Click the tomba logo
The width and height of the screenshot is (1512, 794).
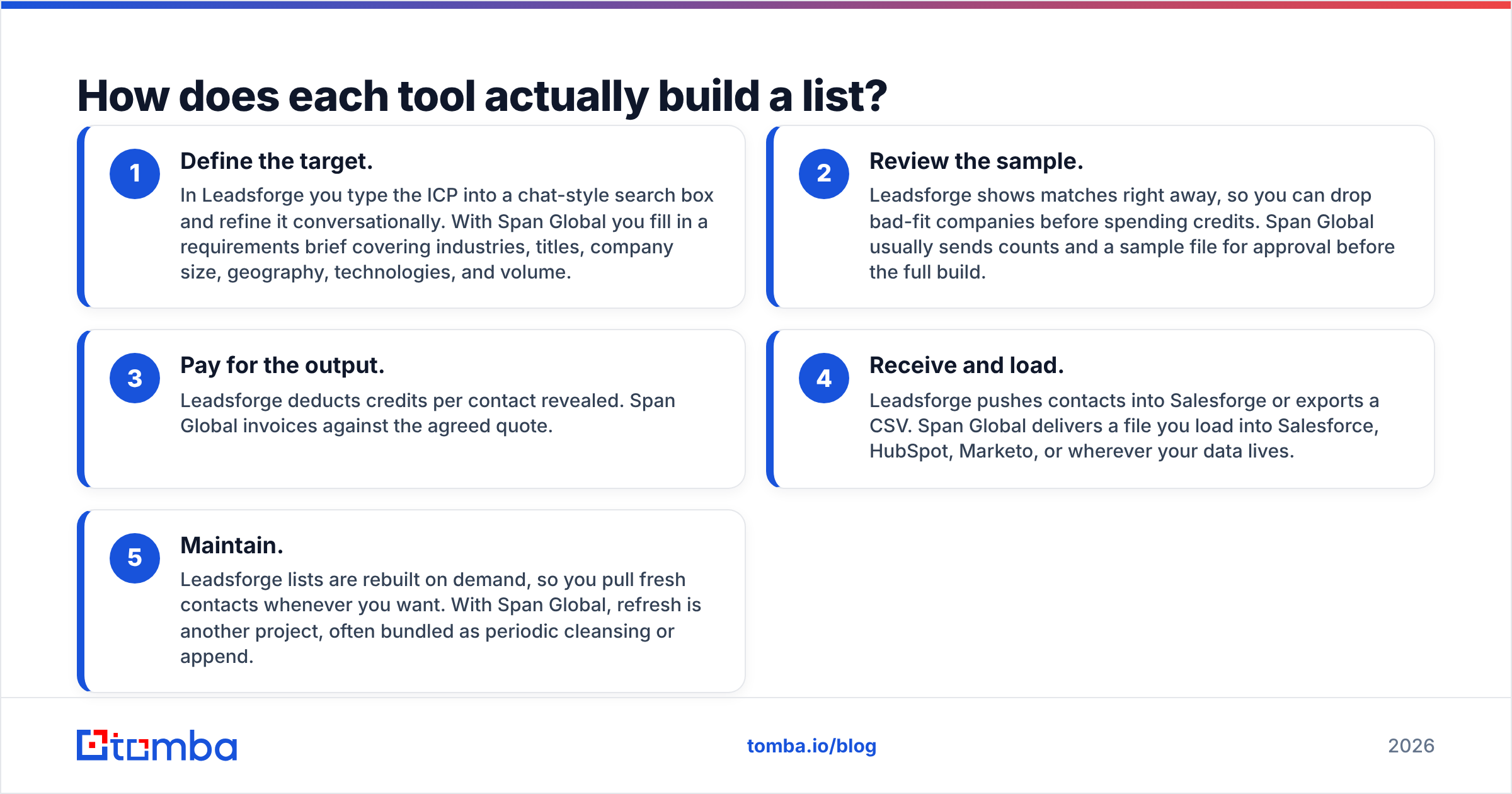157,745
